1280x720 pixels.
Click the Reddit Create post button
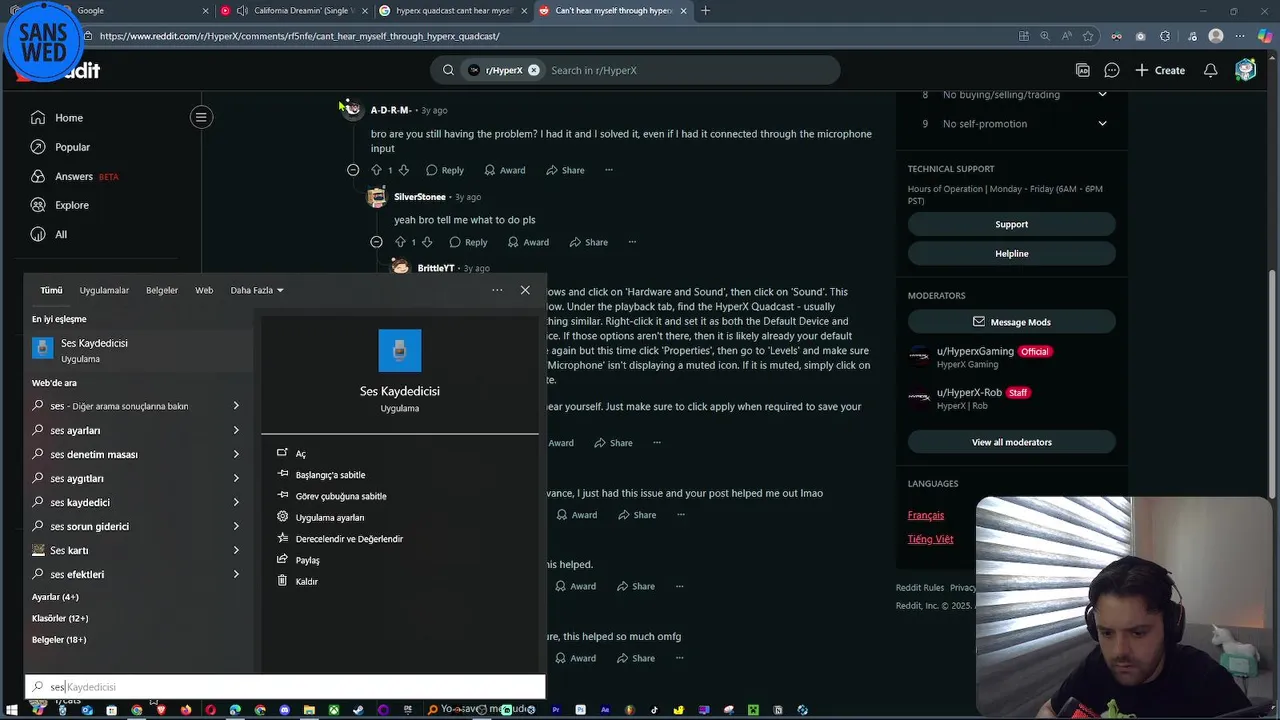tap(1160, 70)
